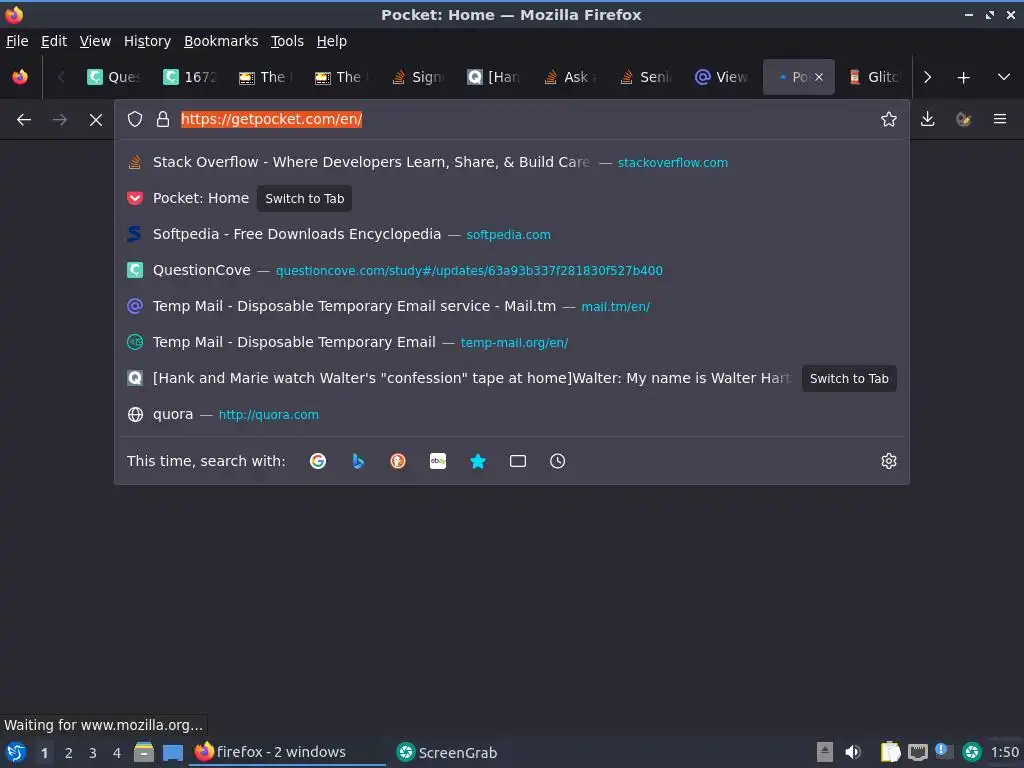Open the View menu

tap(95, 41)
